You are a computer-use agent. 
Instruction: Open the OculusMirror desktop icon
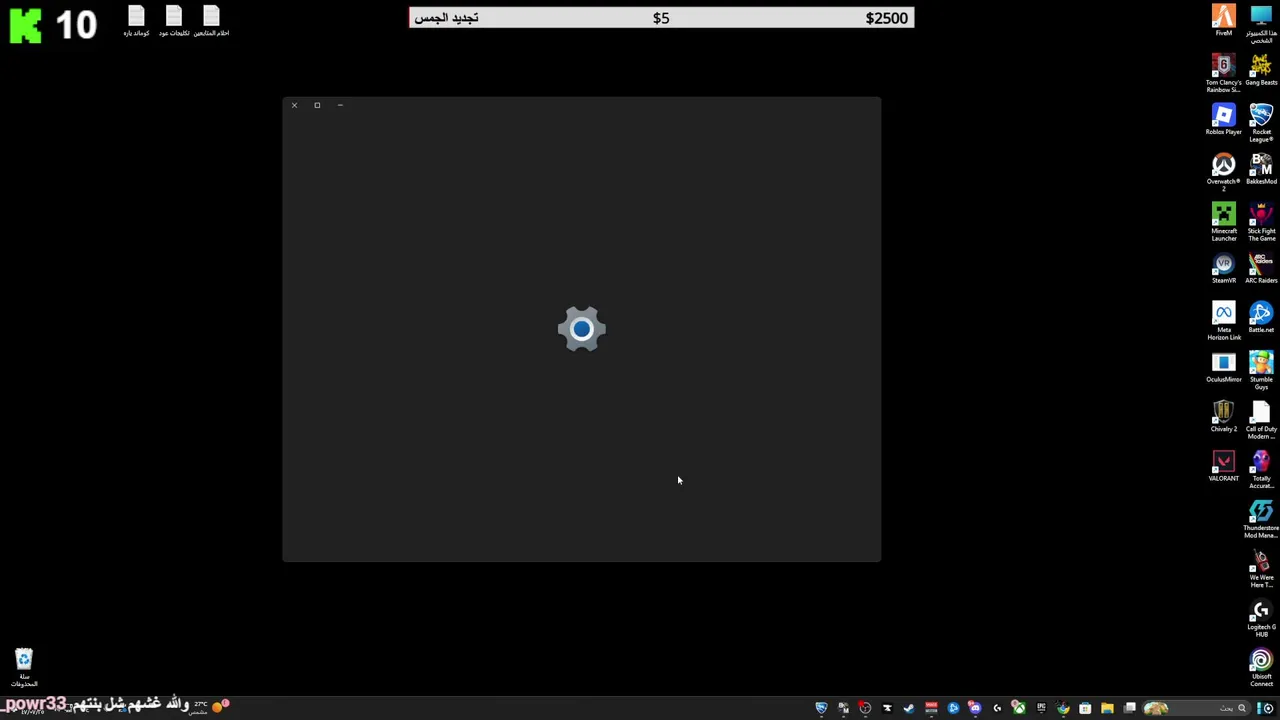pyautogui.click(x=1224, y=367)
